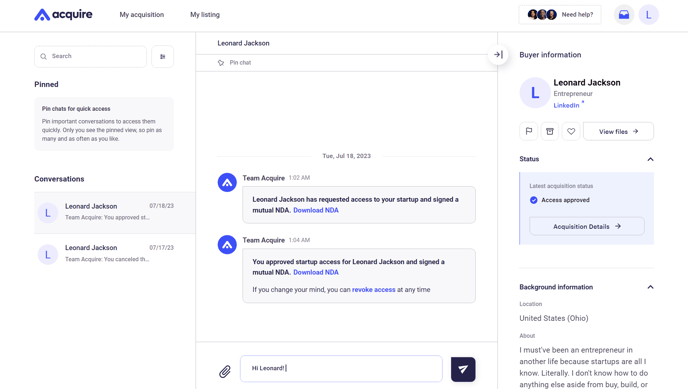Screen dimensions: 688x389
Task: Click the Pinned heading
Action: pos(46,84)
